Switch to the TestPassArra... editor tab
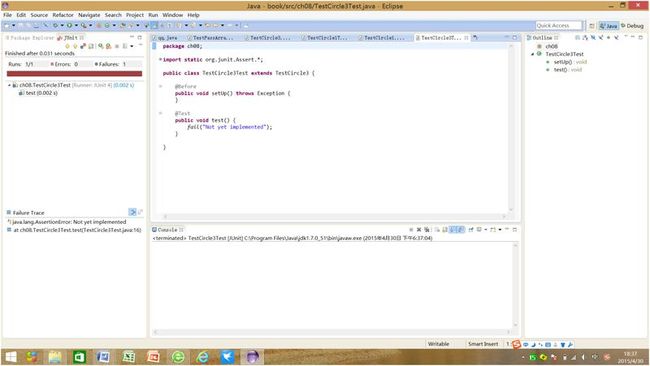 pos(211,38)
